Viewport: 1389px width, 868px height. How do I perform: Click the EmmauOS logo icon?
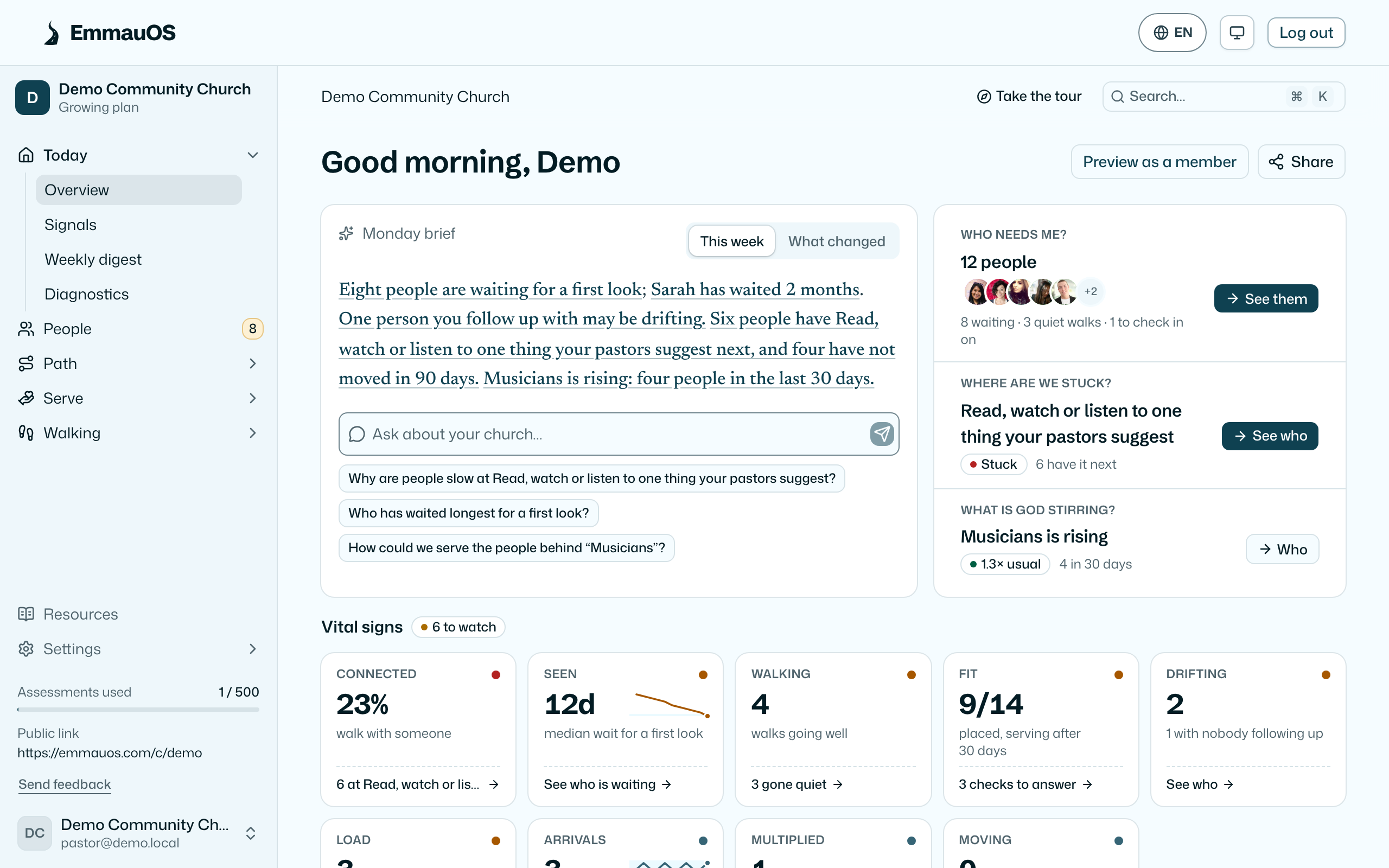(x=52, y=33)
